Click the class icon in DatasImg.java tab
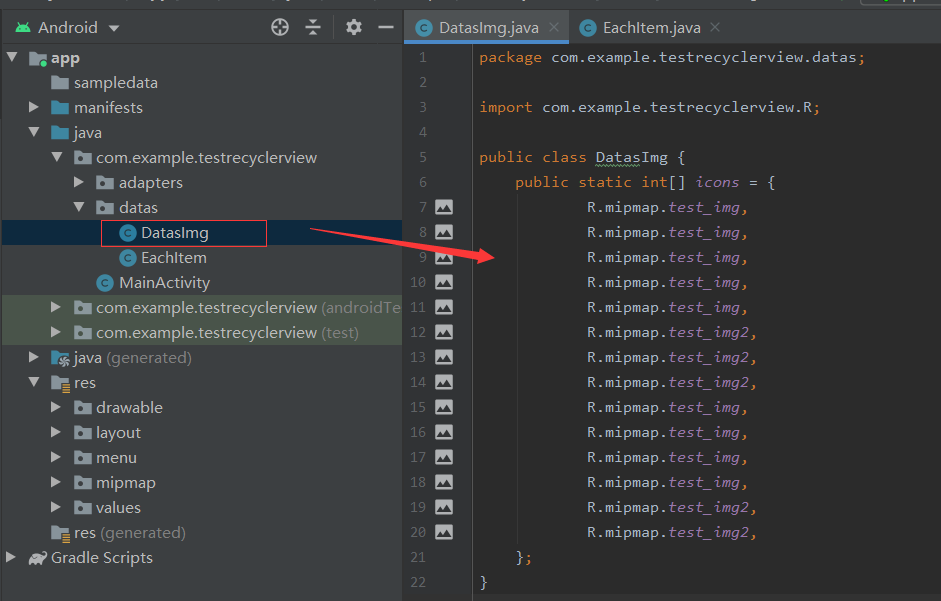This screenshot has height=601, width=941. (x=424, y=28)
